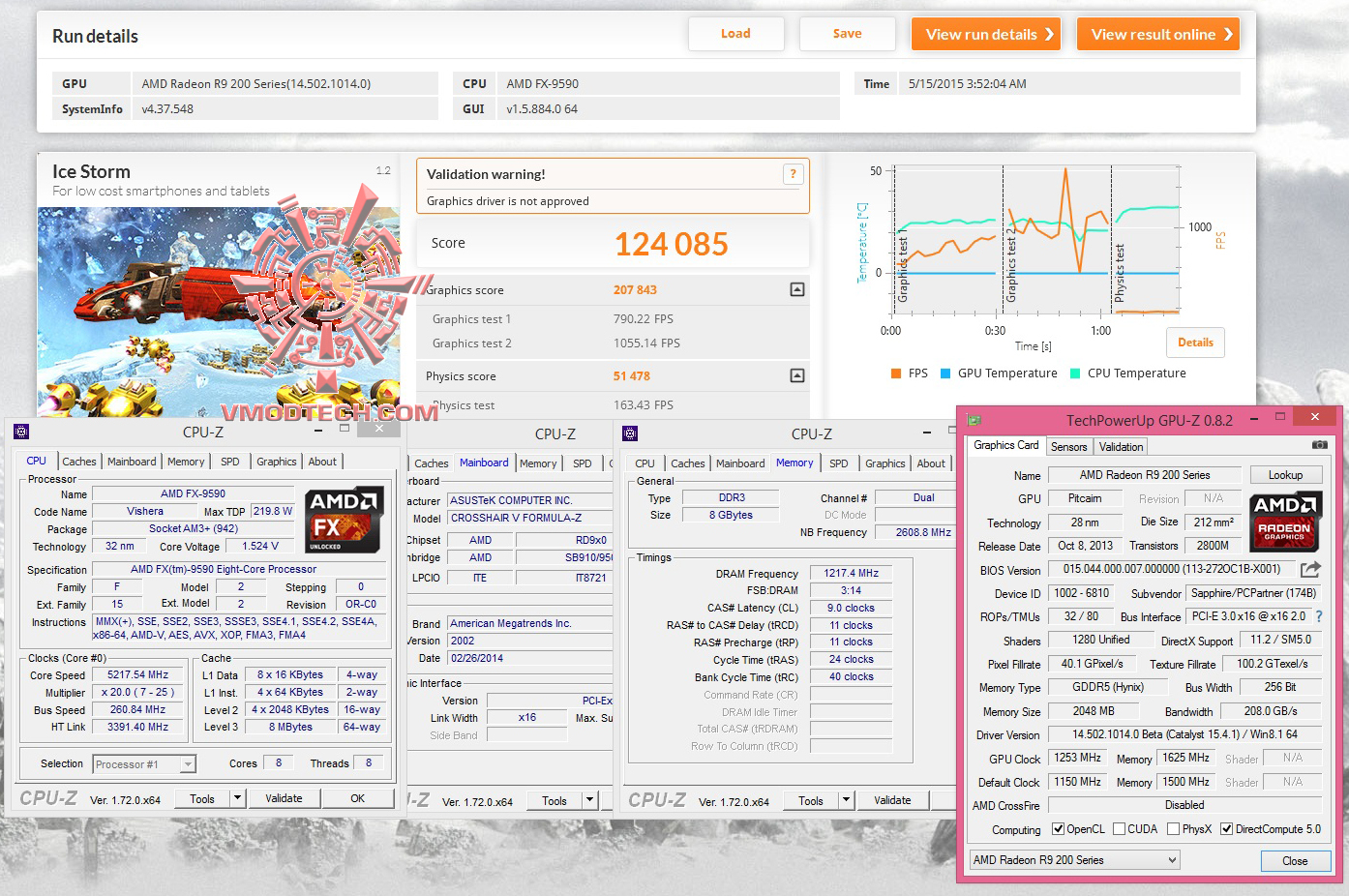Open the Tools dropdown arrow in the CPU-Z processor window

tap(237, 798)
